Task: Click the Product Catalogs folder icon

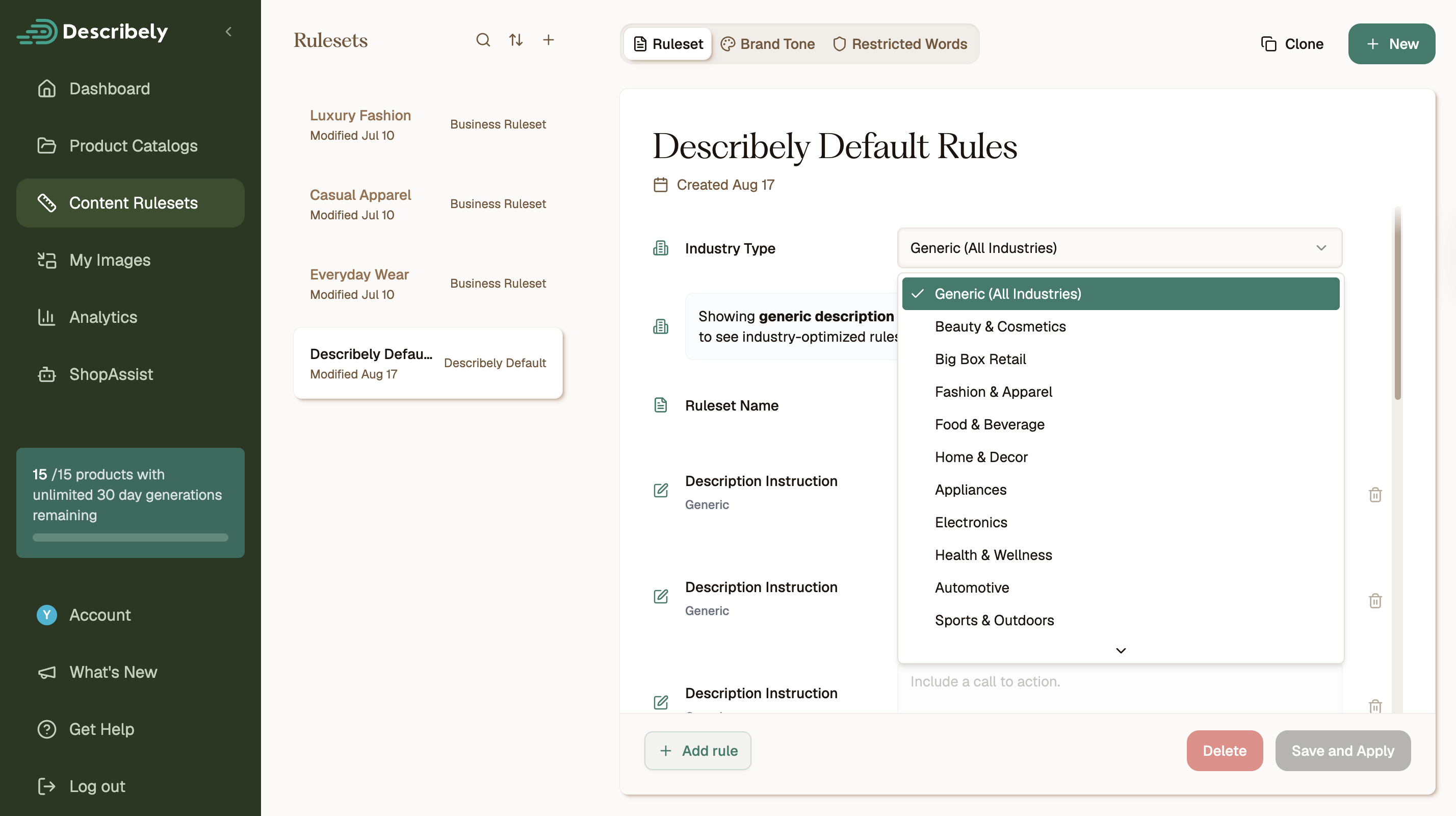Action: tap(47, 146)
